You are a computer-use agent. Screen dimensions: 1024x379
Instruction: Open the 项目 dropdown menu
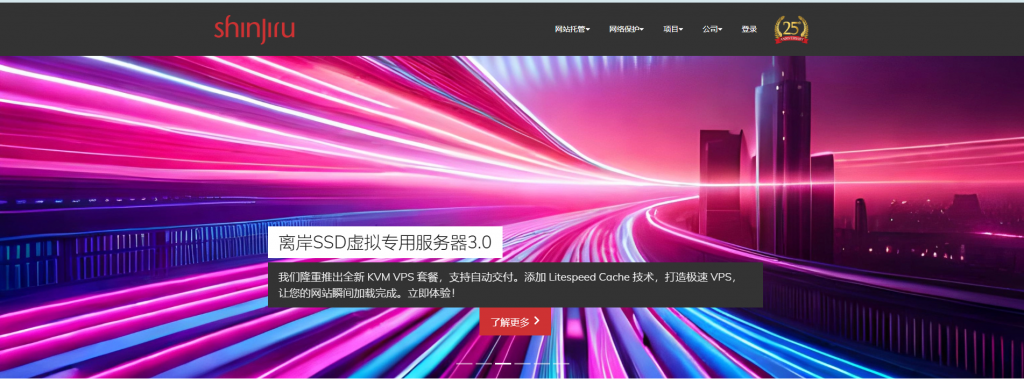[673, 29]
